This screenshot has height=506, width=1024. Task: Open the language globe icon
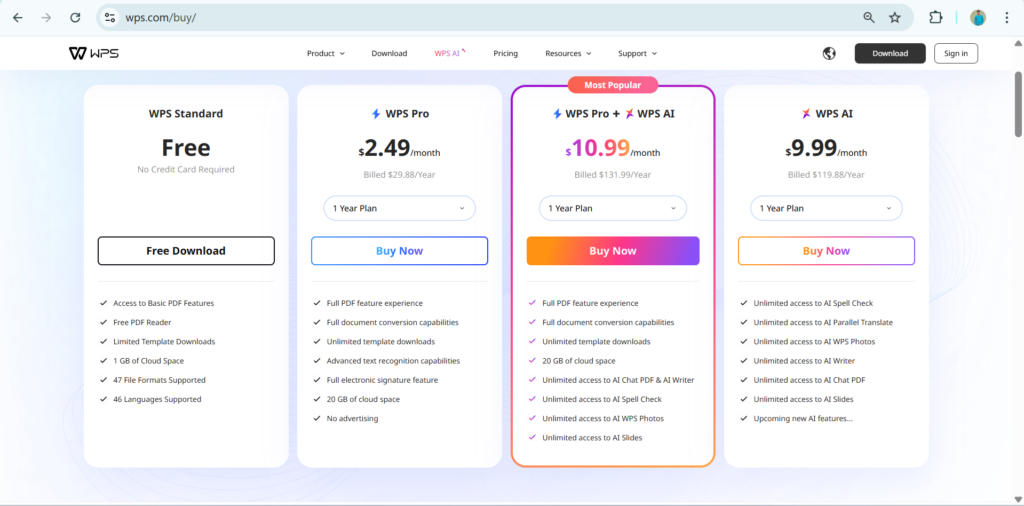tap(829, 54)
